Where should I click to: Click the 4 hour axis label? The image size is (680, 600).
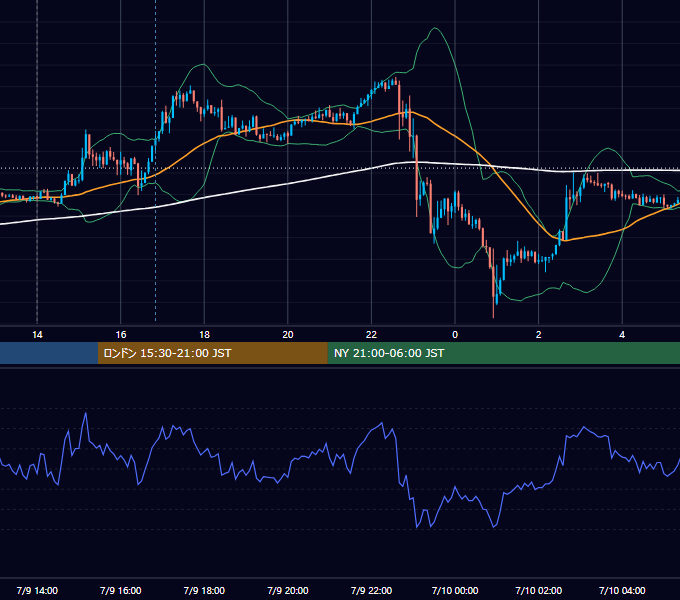(x=622, y=335)
